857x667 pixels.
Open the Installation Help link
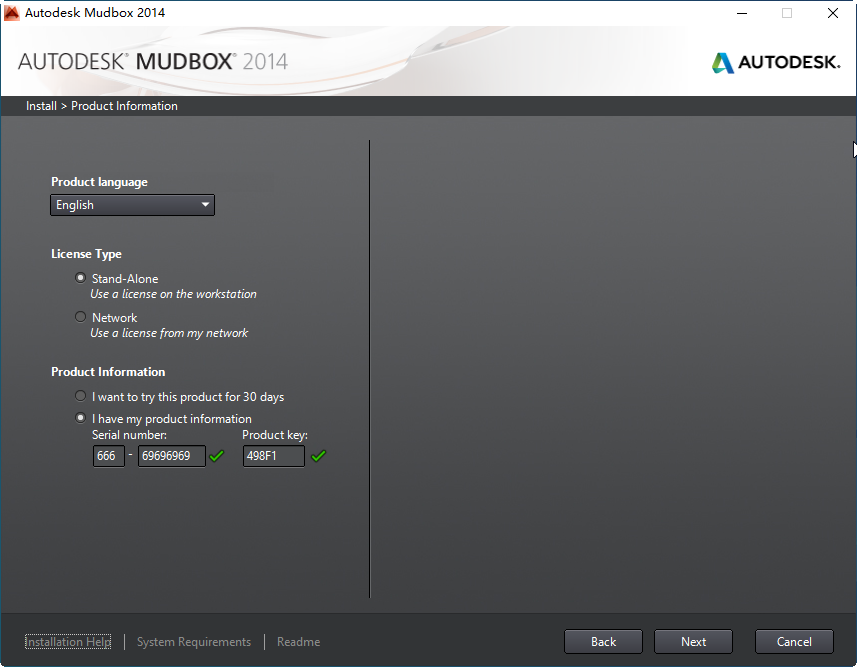(68, 642)
